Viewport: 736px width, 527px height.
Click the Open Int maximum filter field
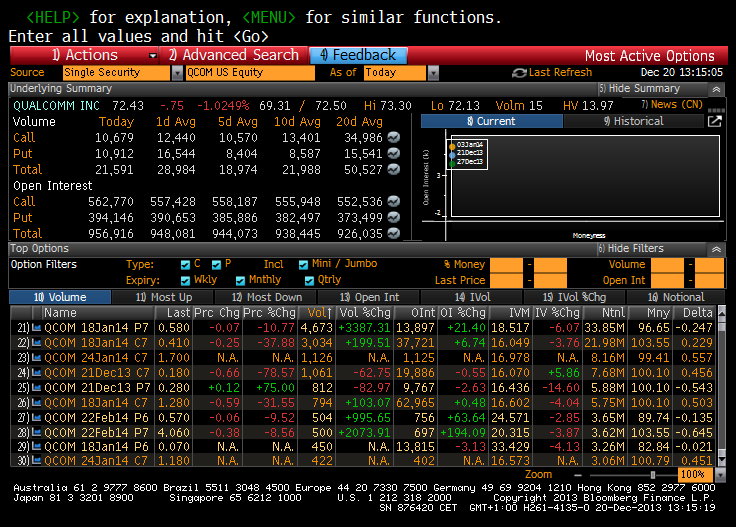709,281
